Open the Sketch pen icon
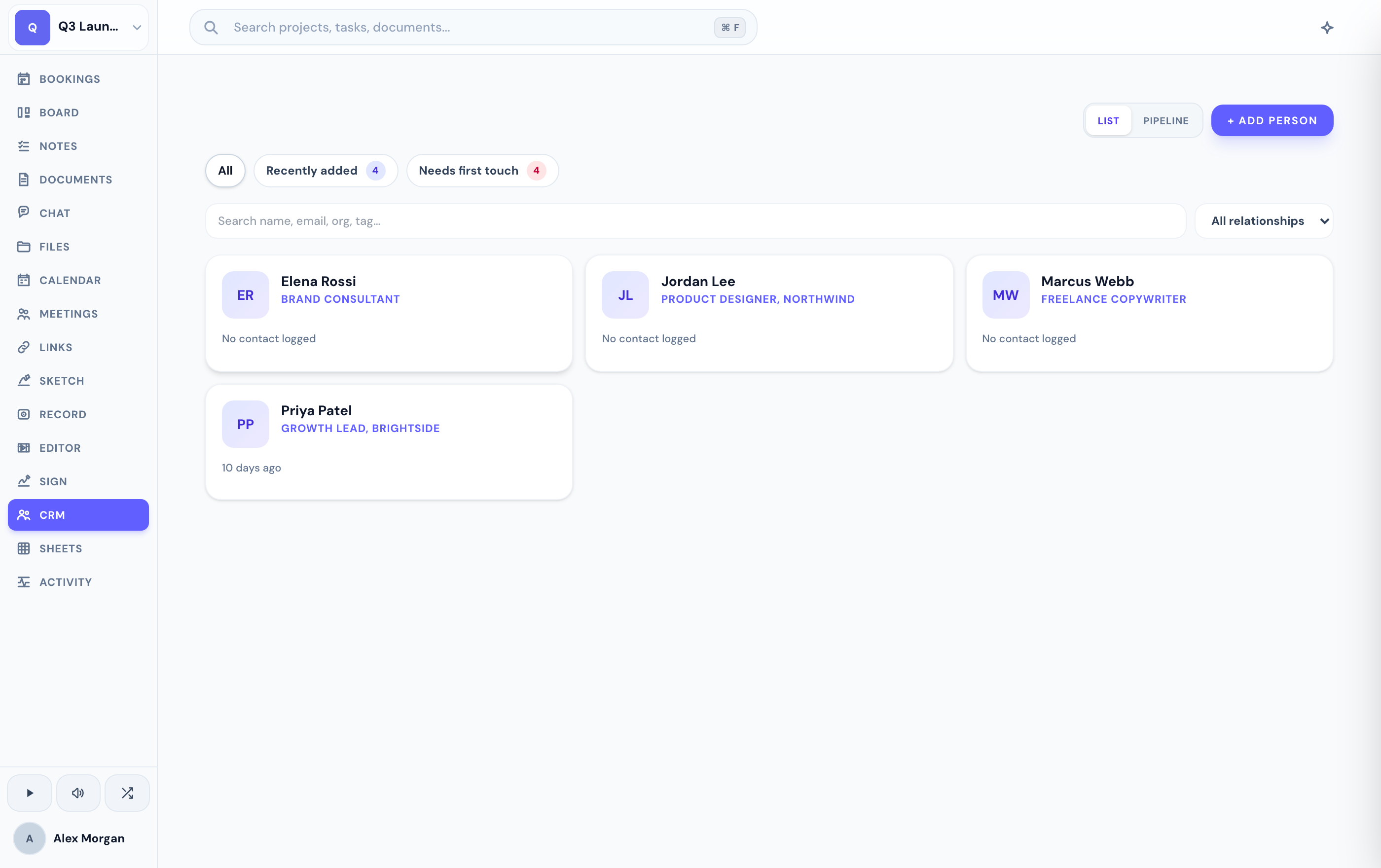 (24, 381)
